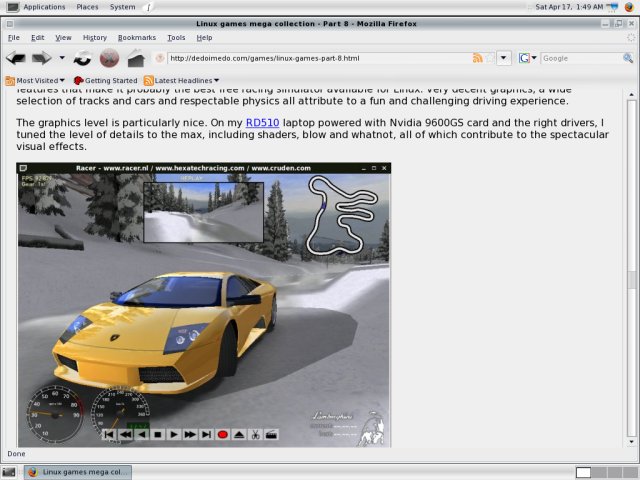Open the Getting Started bookmark
The width and height of the screenshot is (640, 480).
pyautogui.click(x=106, y=80)
